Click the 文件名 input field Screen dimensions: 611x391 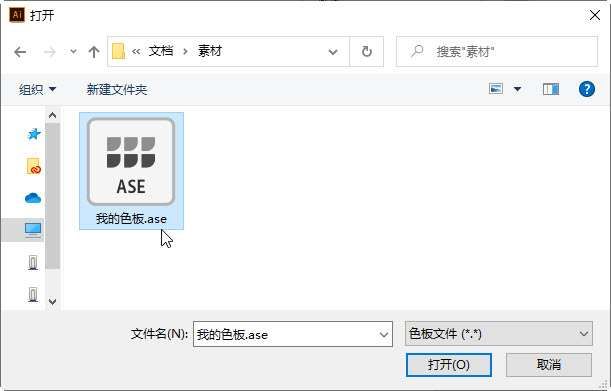pyautogui.click(x=293, y=334)
